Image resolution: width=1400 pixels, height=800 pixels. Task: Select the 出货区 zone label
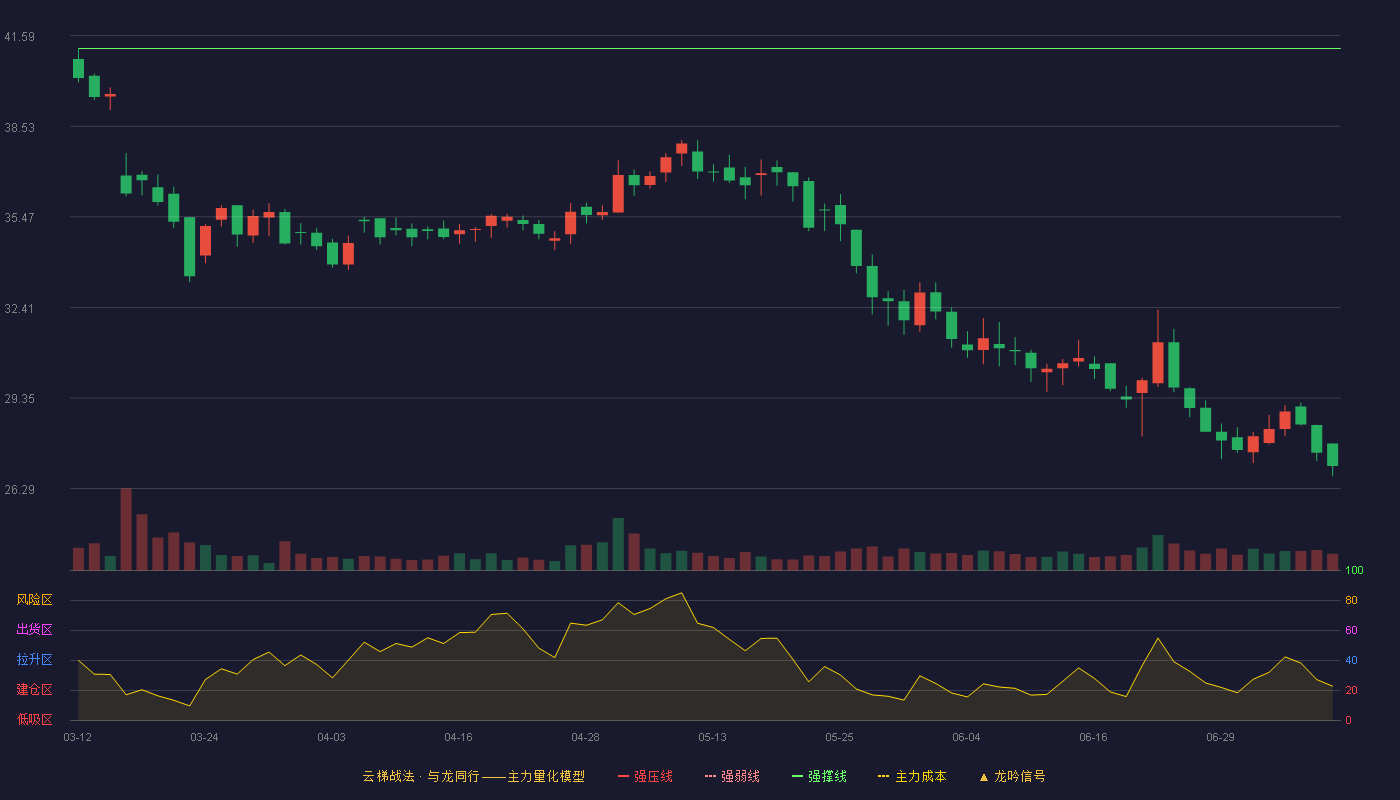tap(34, 630)
